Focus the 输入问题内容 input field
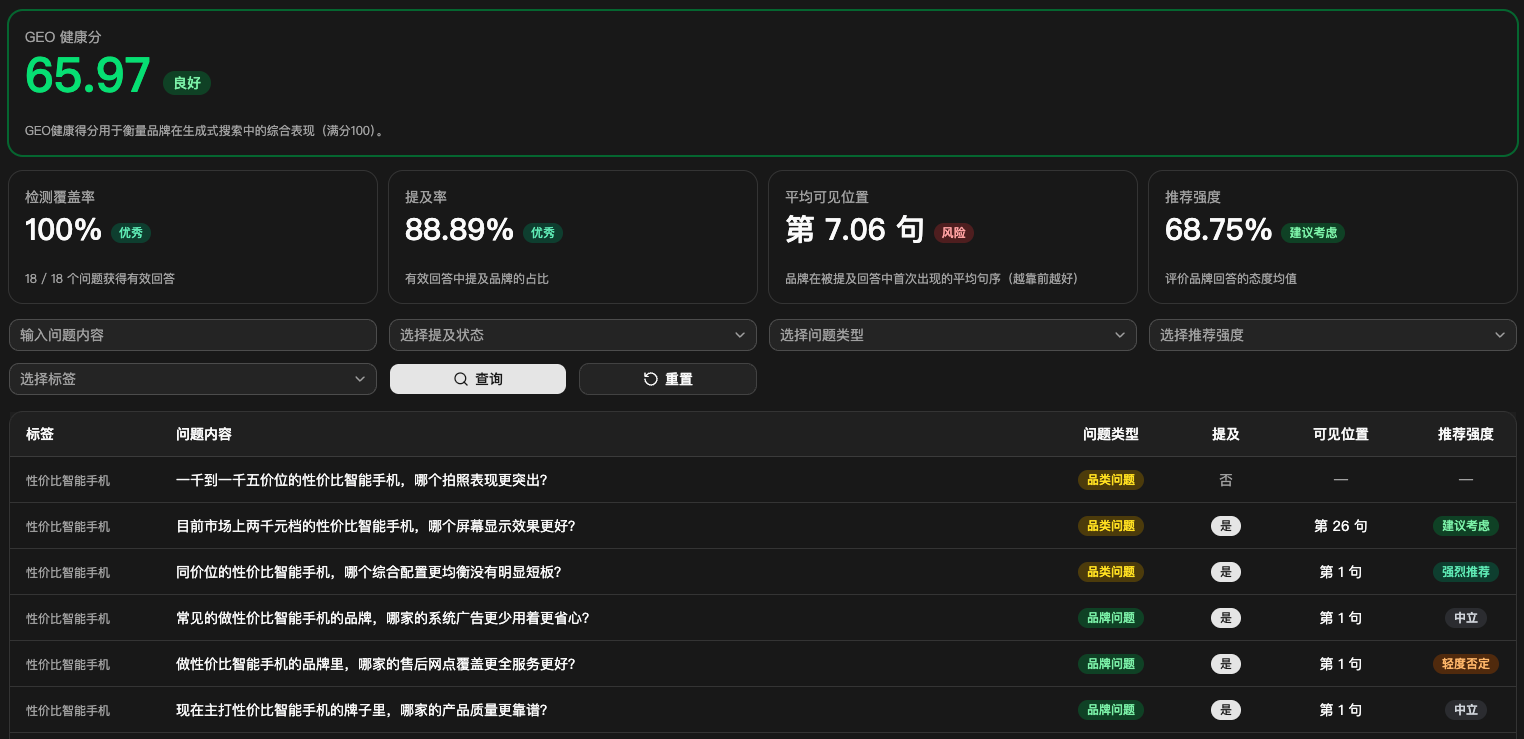Screen dimensions: 1524x739 coord(193,335)
